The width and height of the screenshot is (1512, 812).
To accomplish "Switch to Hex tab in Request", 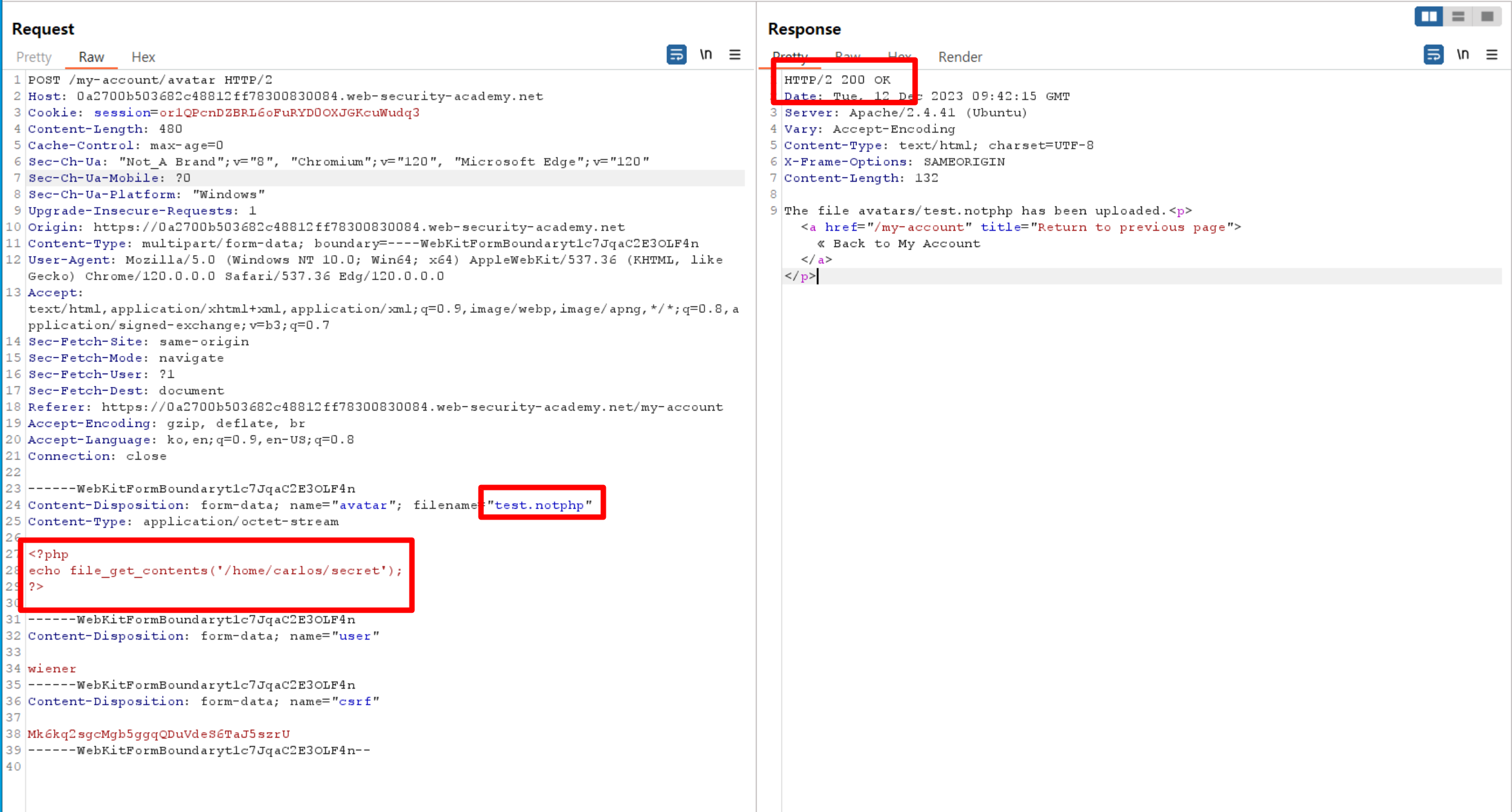I will point(144,57).
